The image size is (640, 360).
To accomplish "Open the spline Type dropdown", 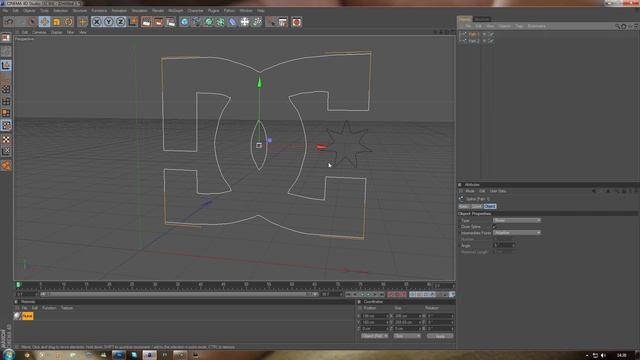I will tap(517, 220).
